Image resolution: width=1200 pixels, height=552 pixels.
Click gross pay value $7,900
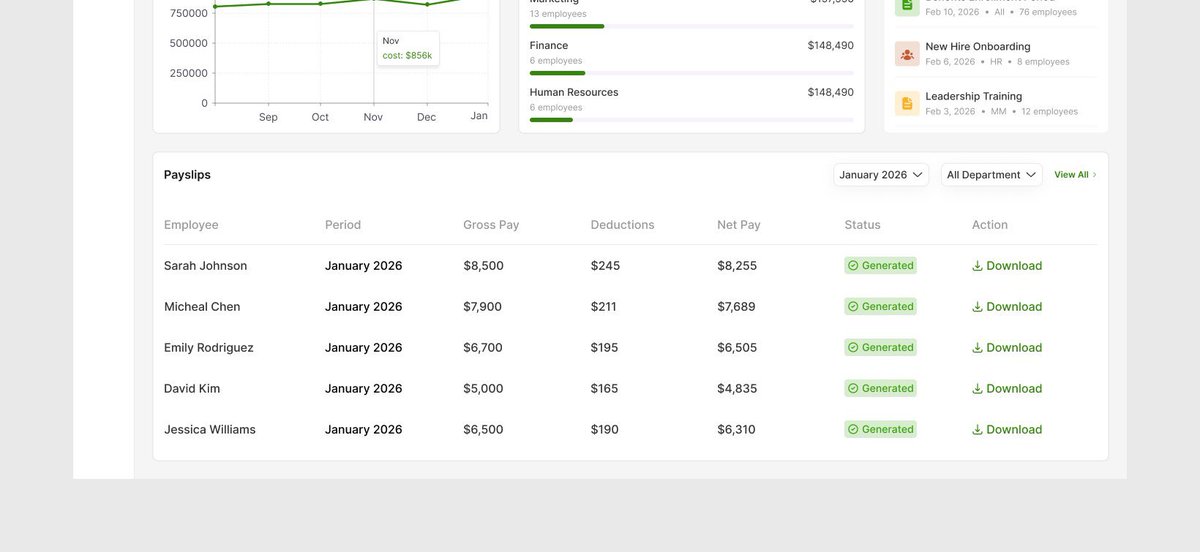pos(483,307)
